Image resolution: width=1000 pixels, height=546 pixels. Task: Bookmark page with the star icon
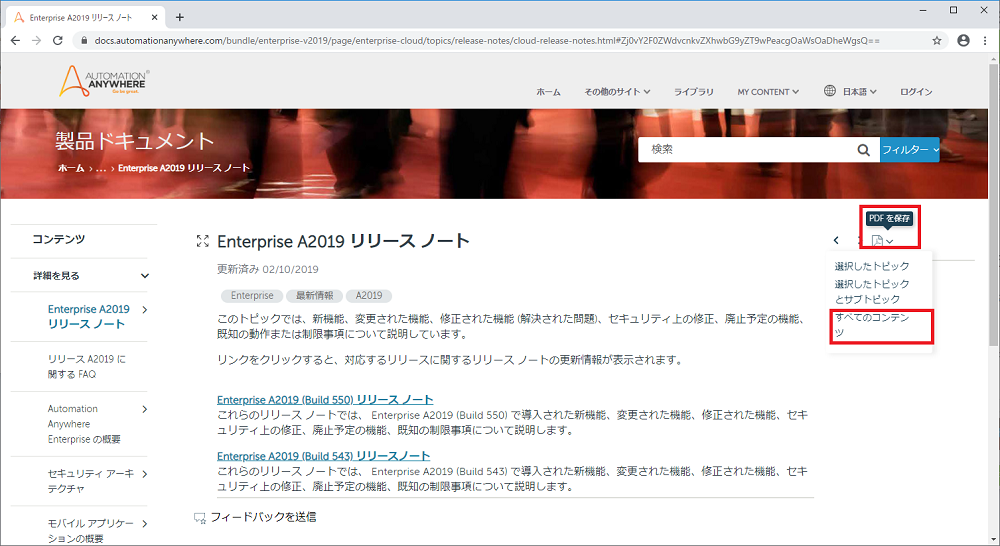(x=937, y=40)
